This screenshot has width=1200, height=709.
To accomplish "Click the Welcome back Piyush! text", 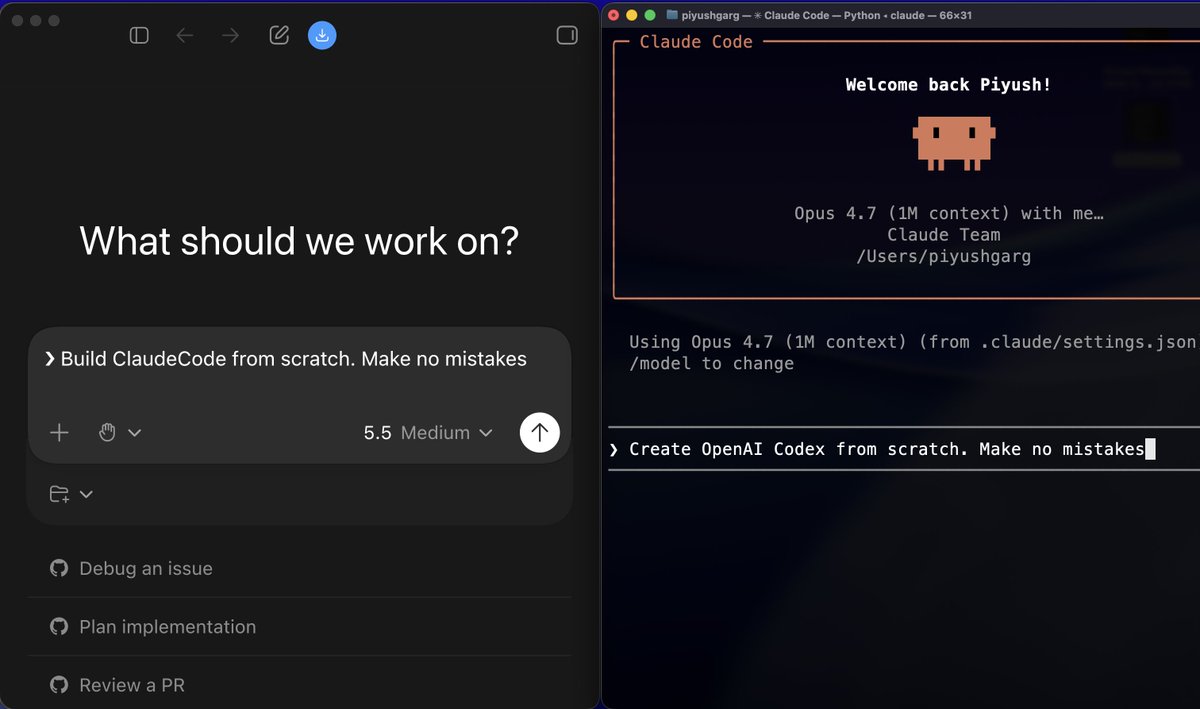I will (949, 85).
